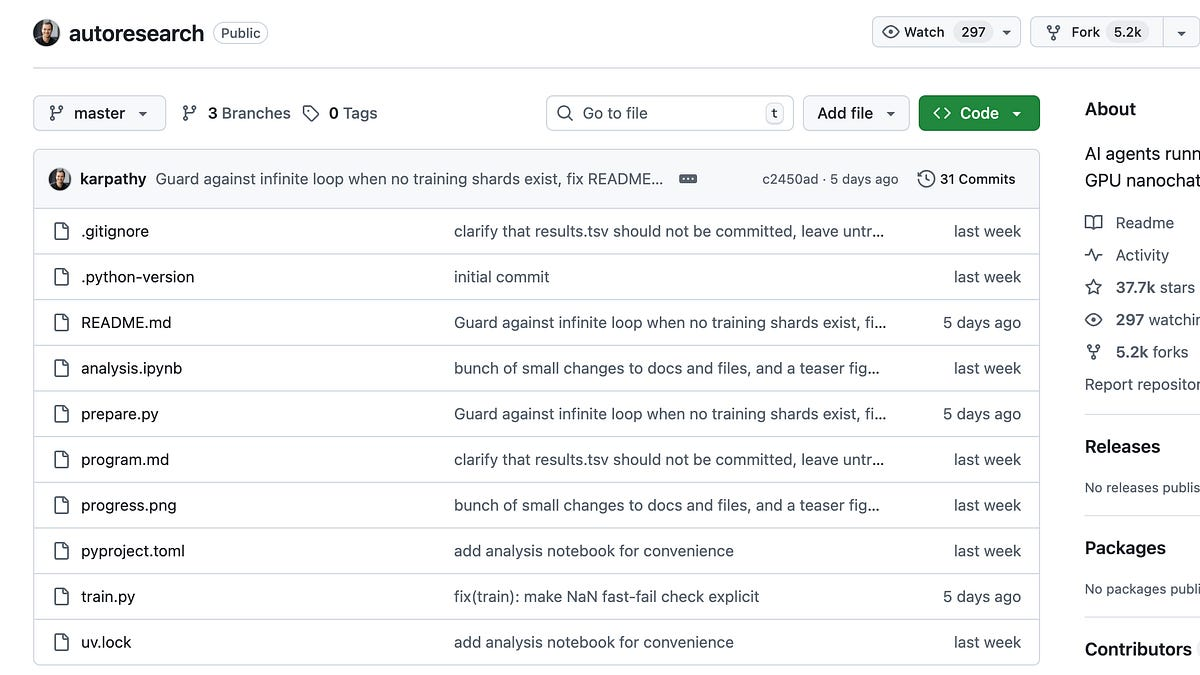Open the master branch selector dropdown
This screenshot has width=1200, height=675.
[98, 113]
